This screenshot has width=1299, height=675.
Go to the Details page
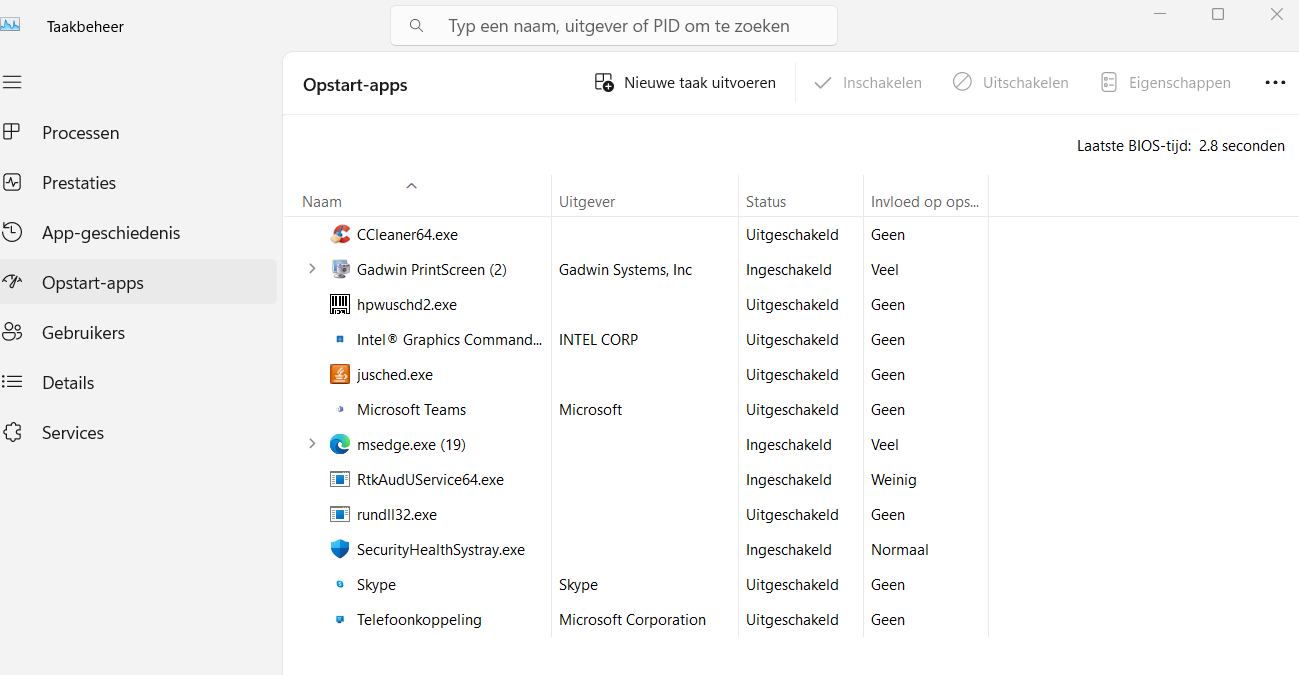pos(68,383)
